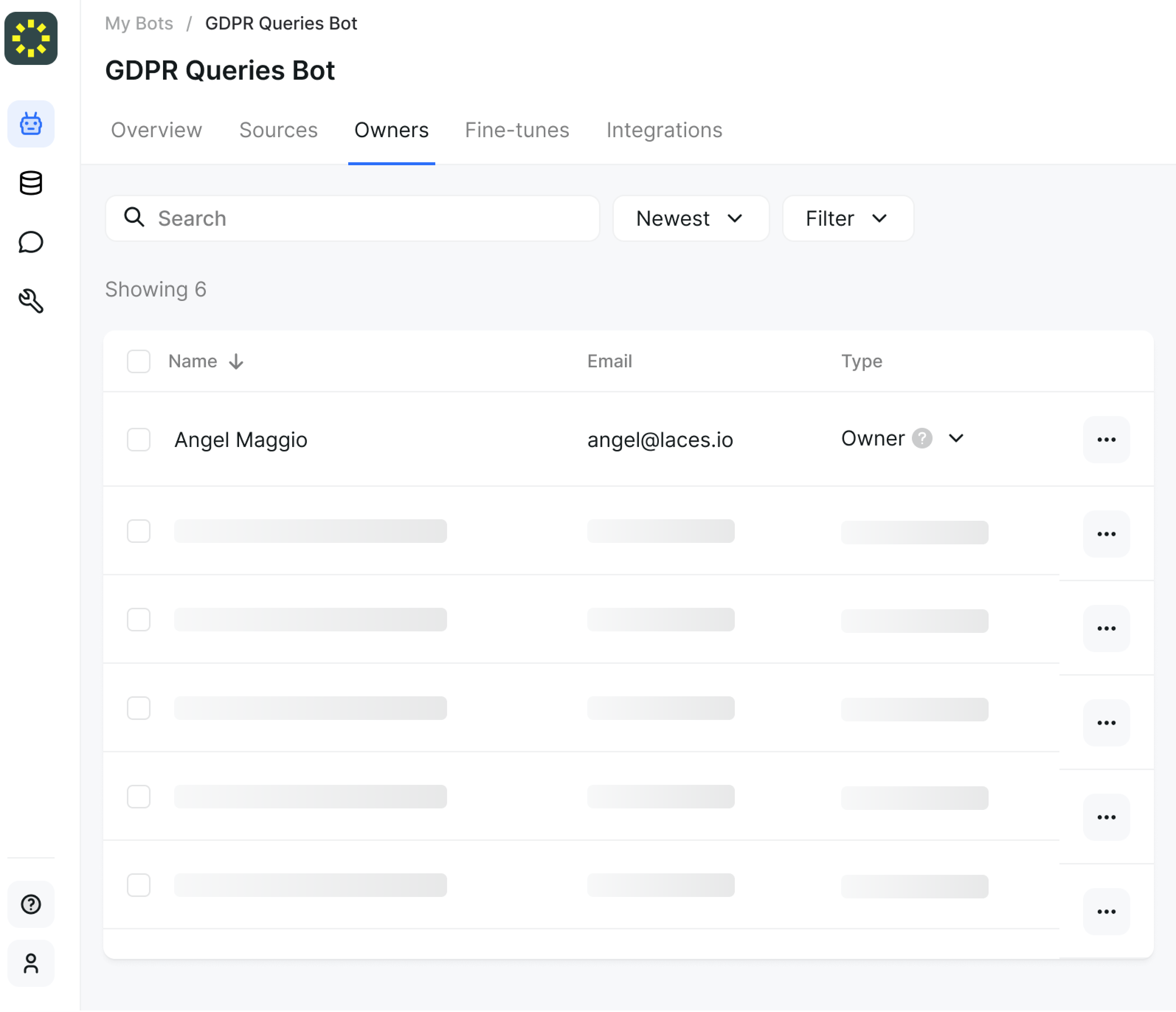Viewport: 1176px width, 1012px height.
Task: Click the Owner type help tooltip icon
Action: point(922,438)
